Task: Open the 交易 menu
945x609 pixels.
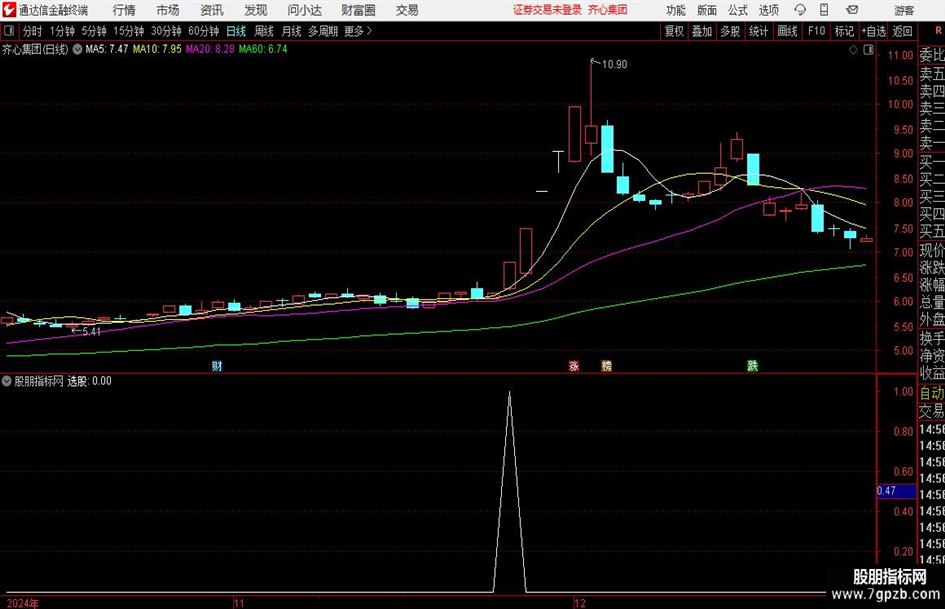Action: 407,10
